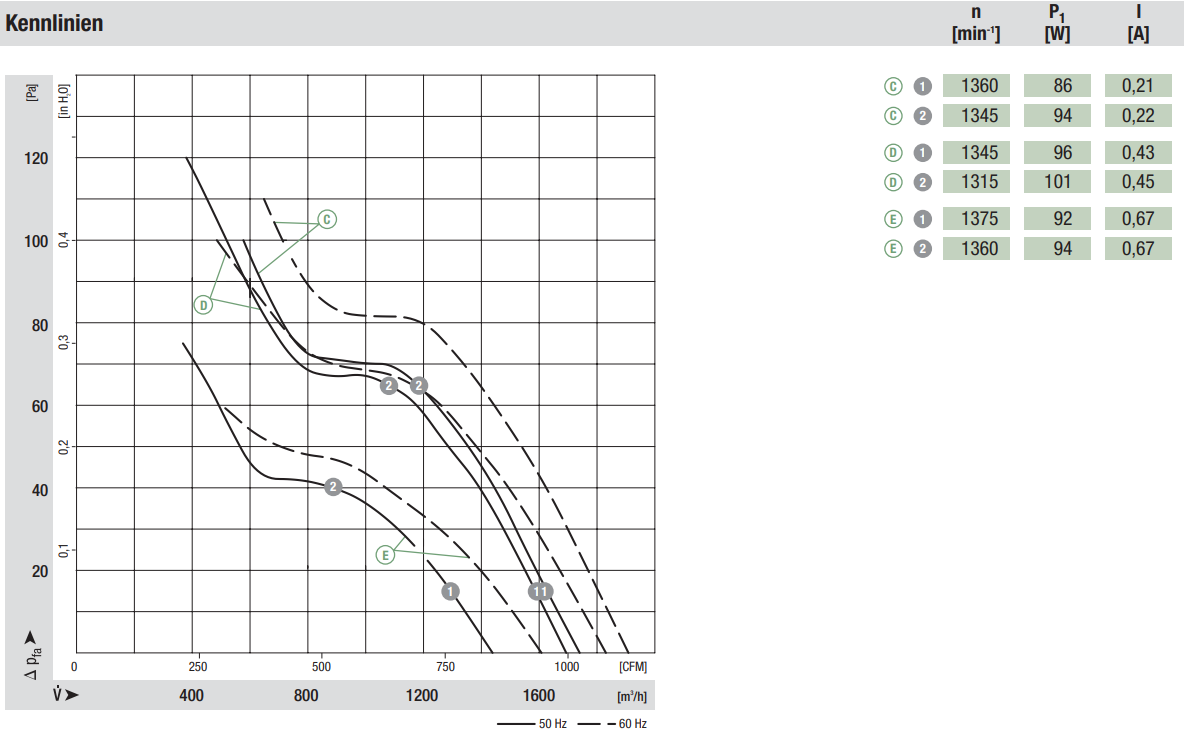Click the overlapping 11 markers on the chart
1184x740 pixels.
pyautogui.click(x=540, y=591)
